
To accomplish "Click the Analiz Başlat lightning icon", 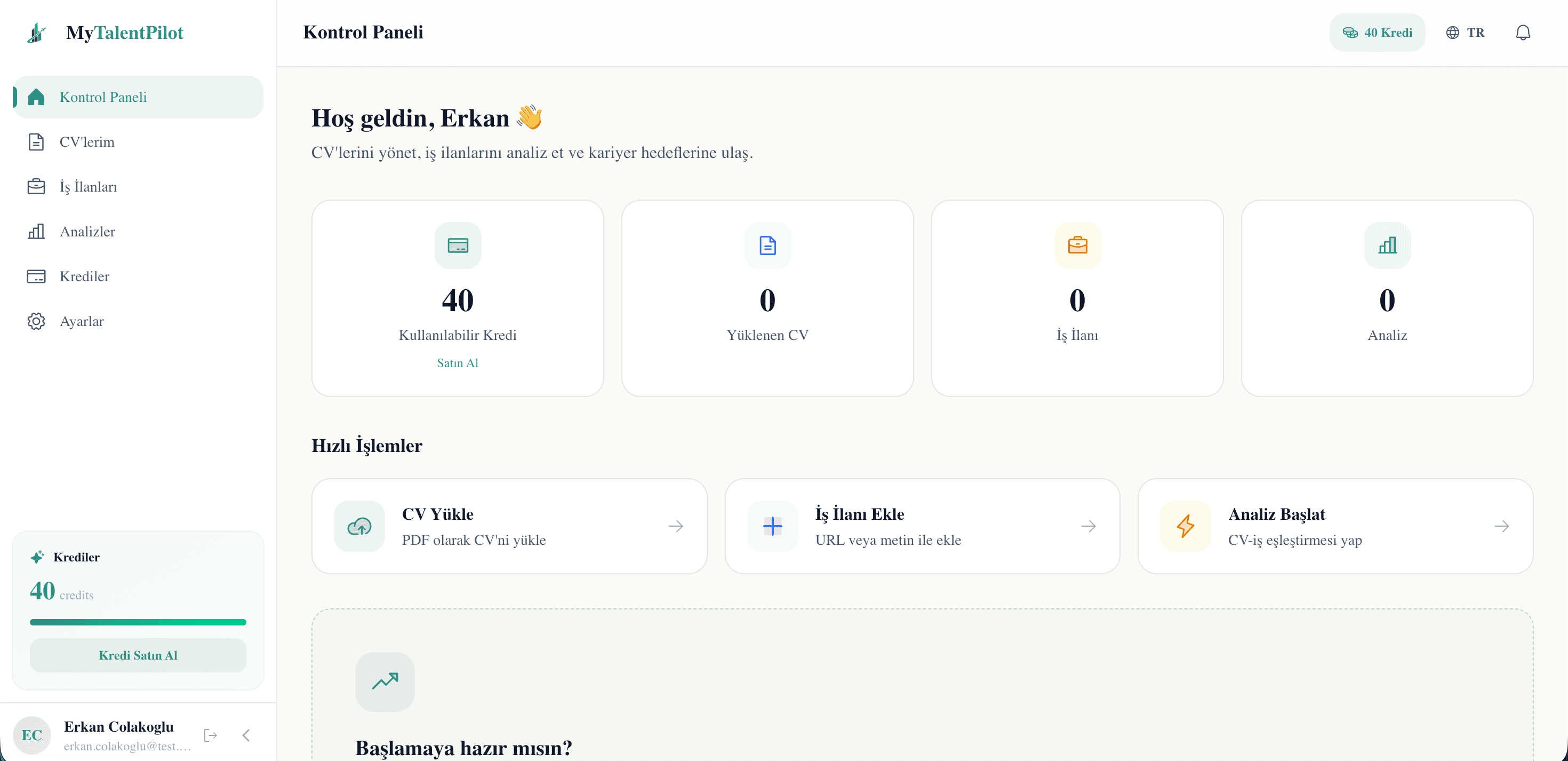I will click(1185, 526).
